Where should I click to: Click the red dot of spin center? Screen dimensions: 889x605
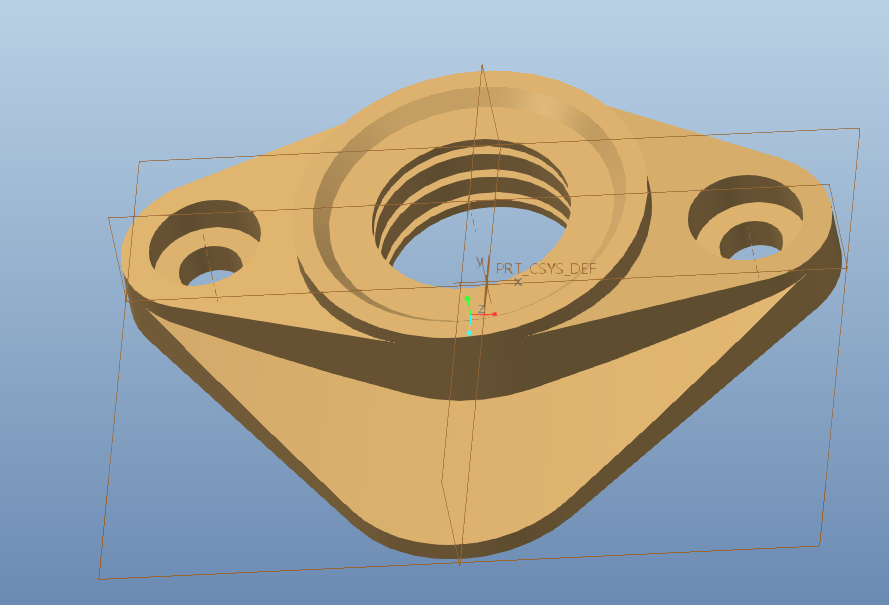coord(494,314)
